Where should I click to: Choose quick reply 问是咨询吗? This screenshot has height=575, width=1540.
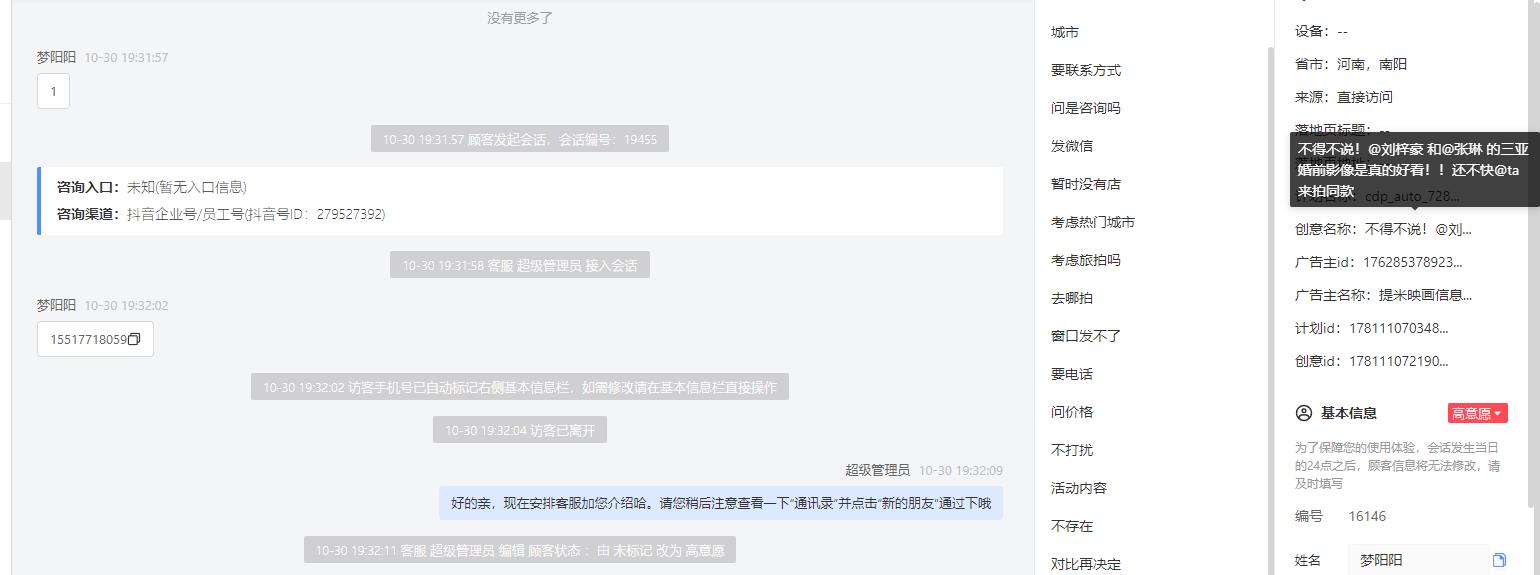pyautogui.click(x=1086, y=108)
